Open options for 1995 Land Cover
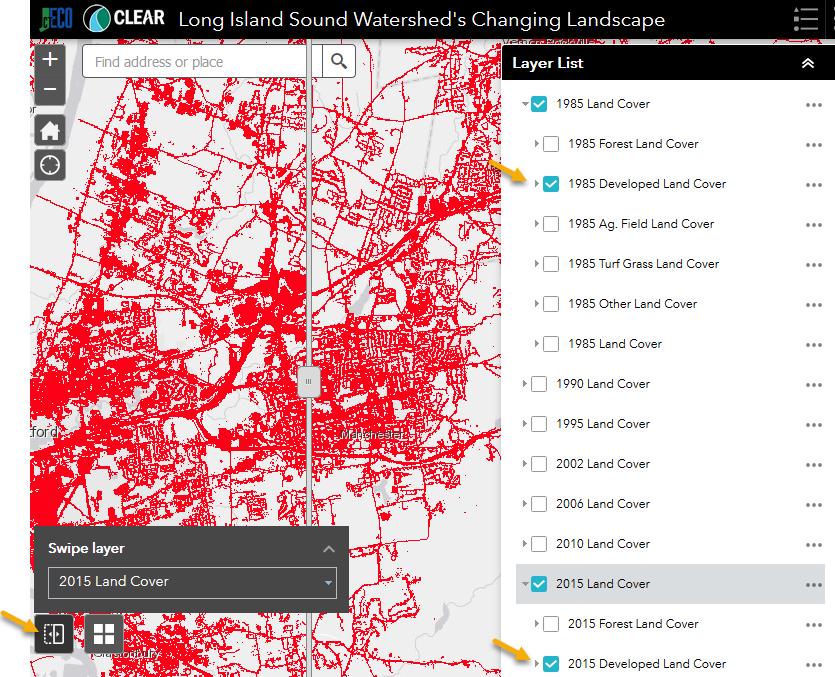This screenshot has width=835, height=677. point(814,425)
